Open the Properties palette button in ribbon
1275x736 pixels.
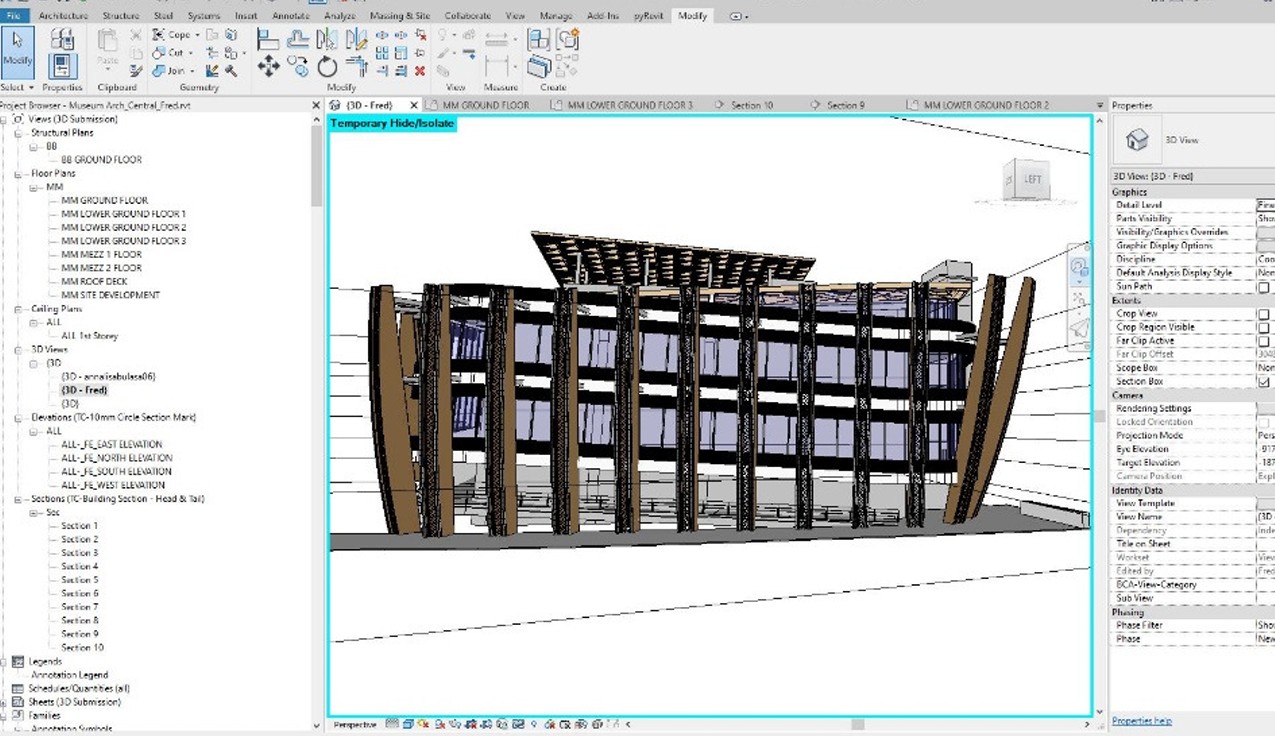(62, 66)
